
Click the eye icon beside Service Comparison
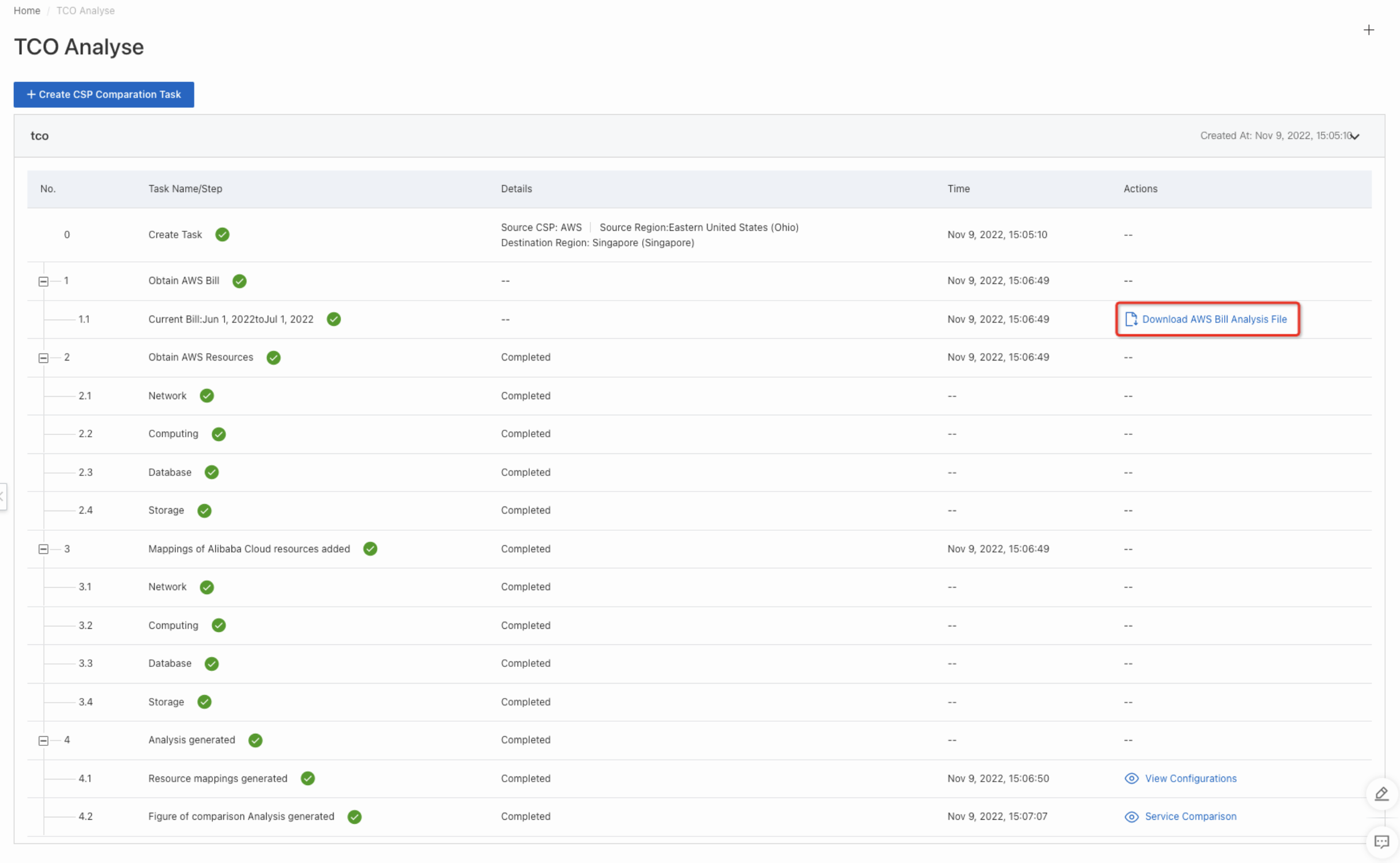pos(1132,817)
